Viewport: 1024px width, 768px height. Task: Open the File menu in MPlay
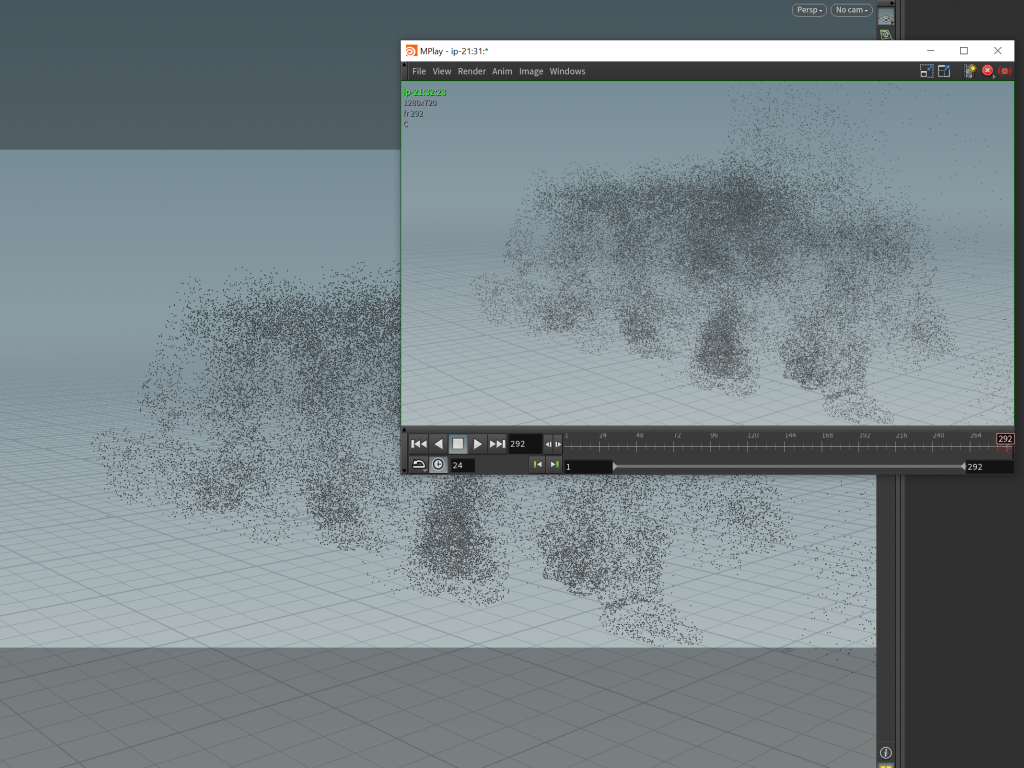(x=419, y=71)
